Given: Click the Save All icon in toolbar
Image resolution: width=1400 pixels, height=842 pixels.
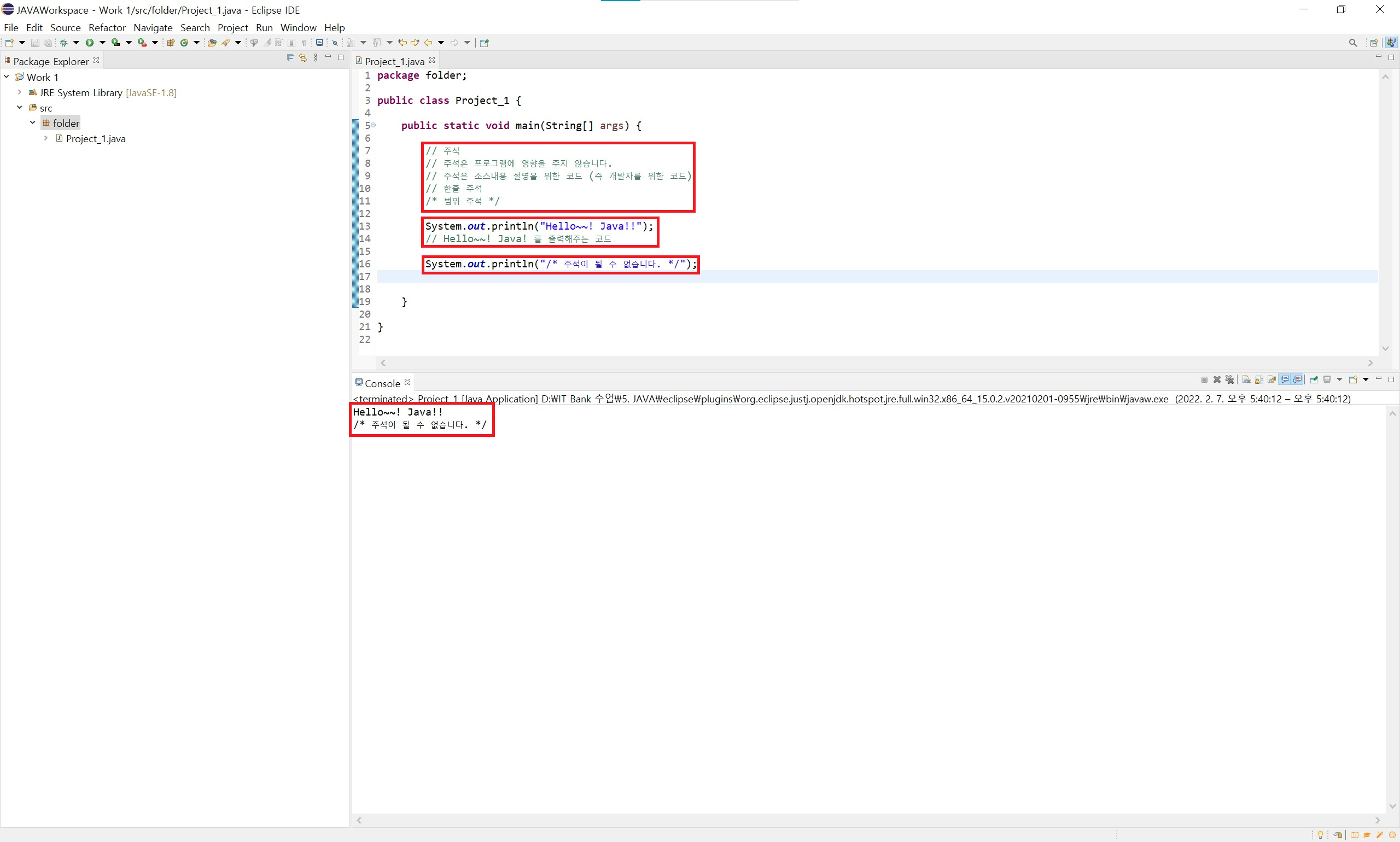Looking at the screenshot, I should 48,43.
